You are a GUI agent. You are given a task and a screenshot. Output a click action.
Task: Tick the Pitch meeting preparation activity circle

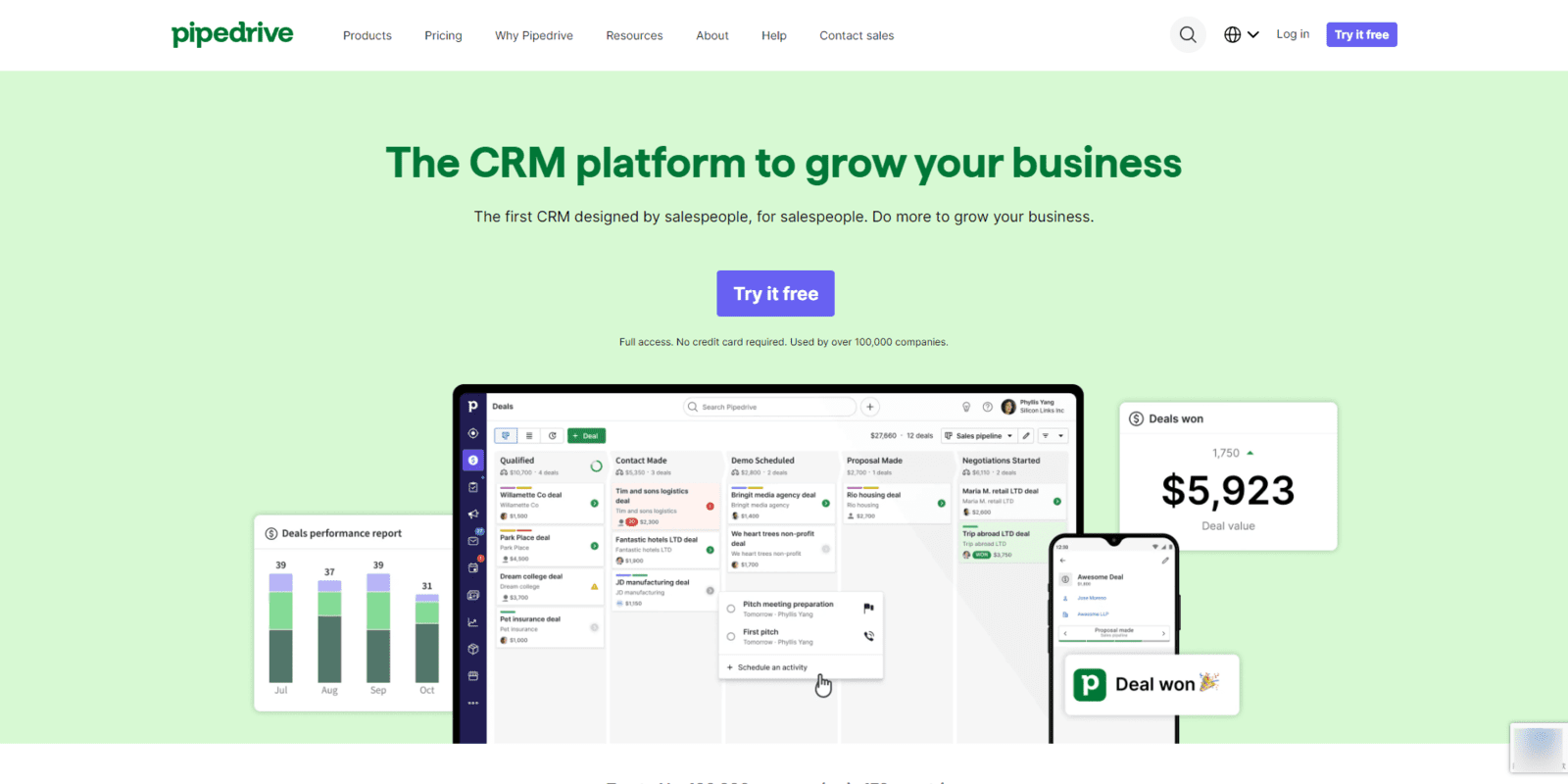pos(731,609)
